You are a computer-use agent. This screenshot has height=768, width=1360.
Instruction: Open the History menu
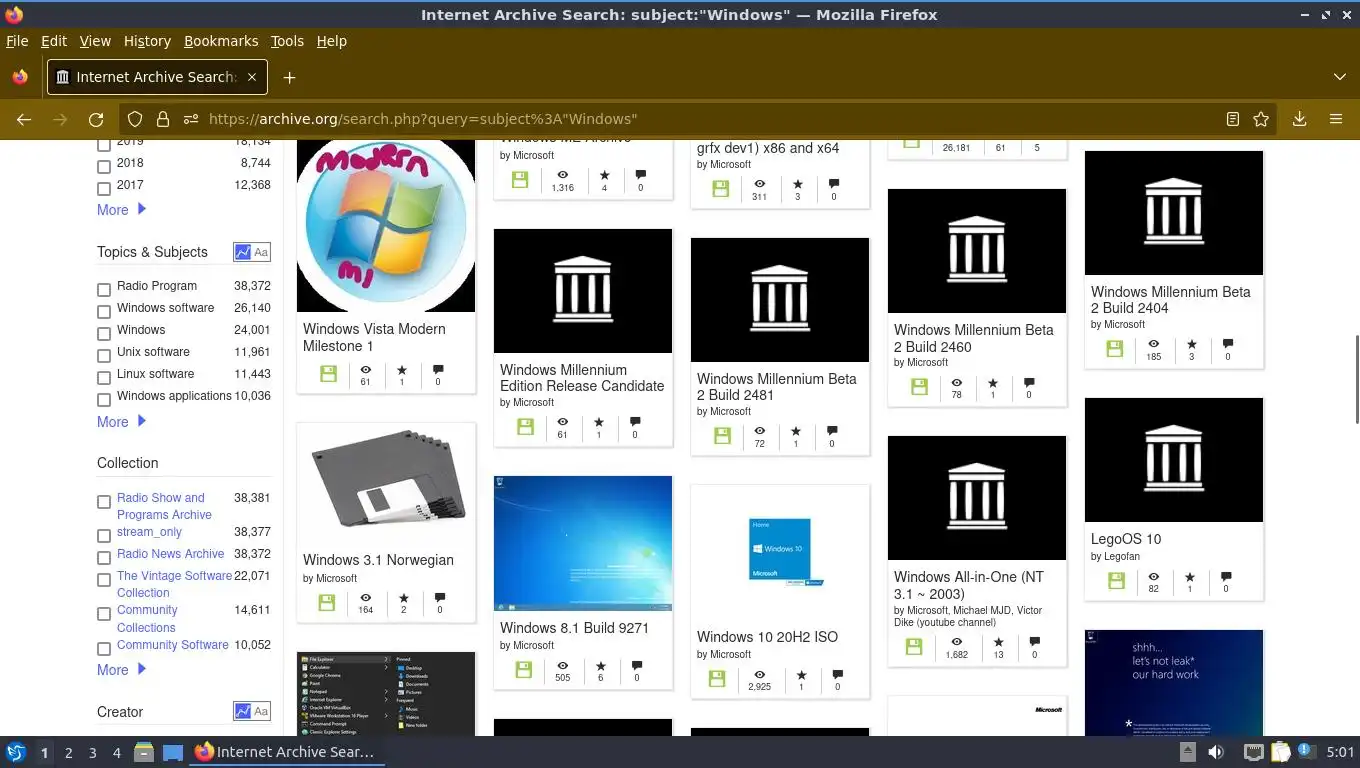(147, 41)
